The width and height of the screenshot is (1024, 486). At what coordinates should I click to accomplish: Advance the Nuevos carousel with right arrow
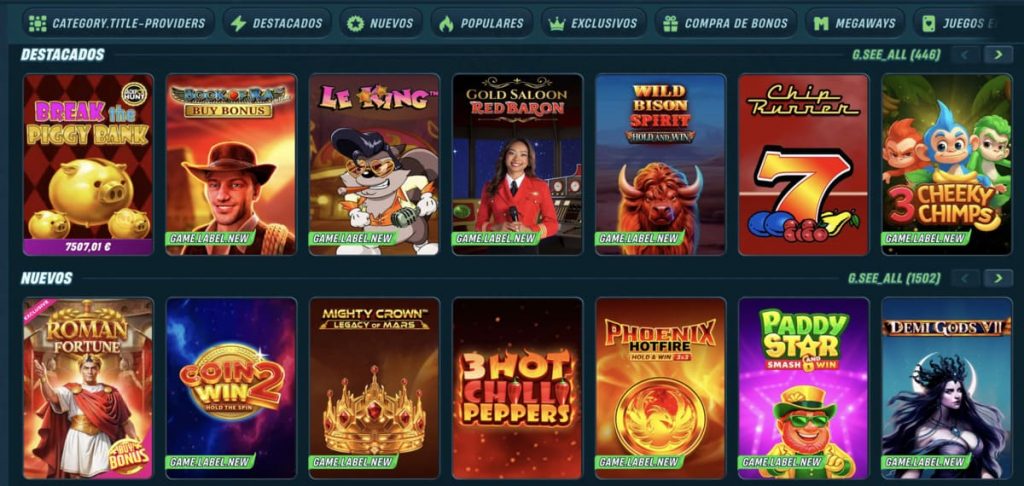998,278
